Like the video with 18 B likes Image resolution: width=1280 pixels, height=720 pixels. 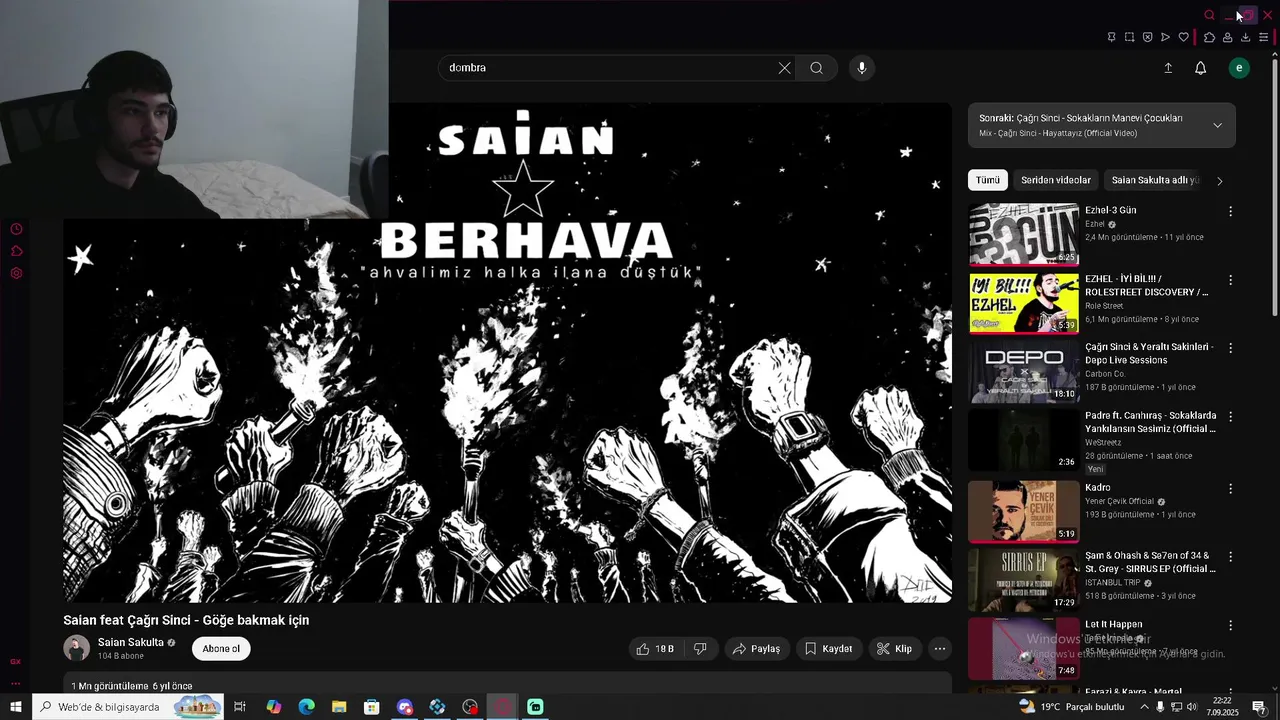pyautogui.click(x=655, y=649)
